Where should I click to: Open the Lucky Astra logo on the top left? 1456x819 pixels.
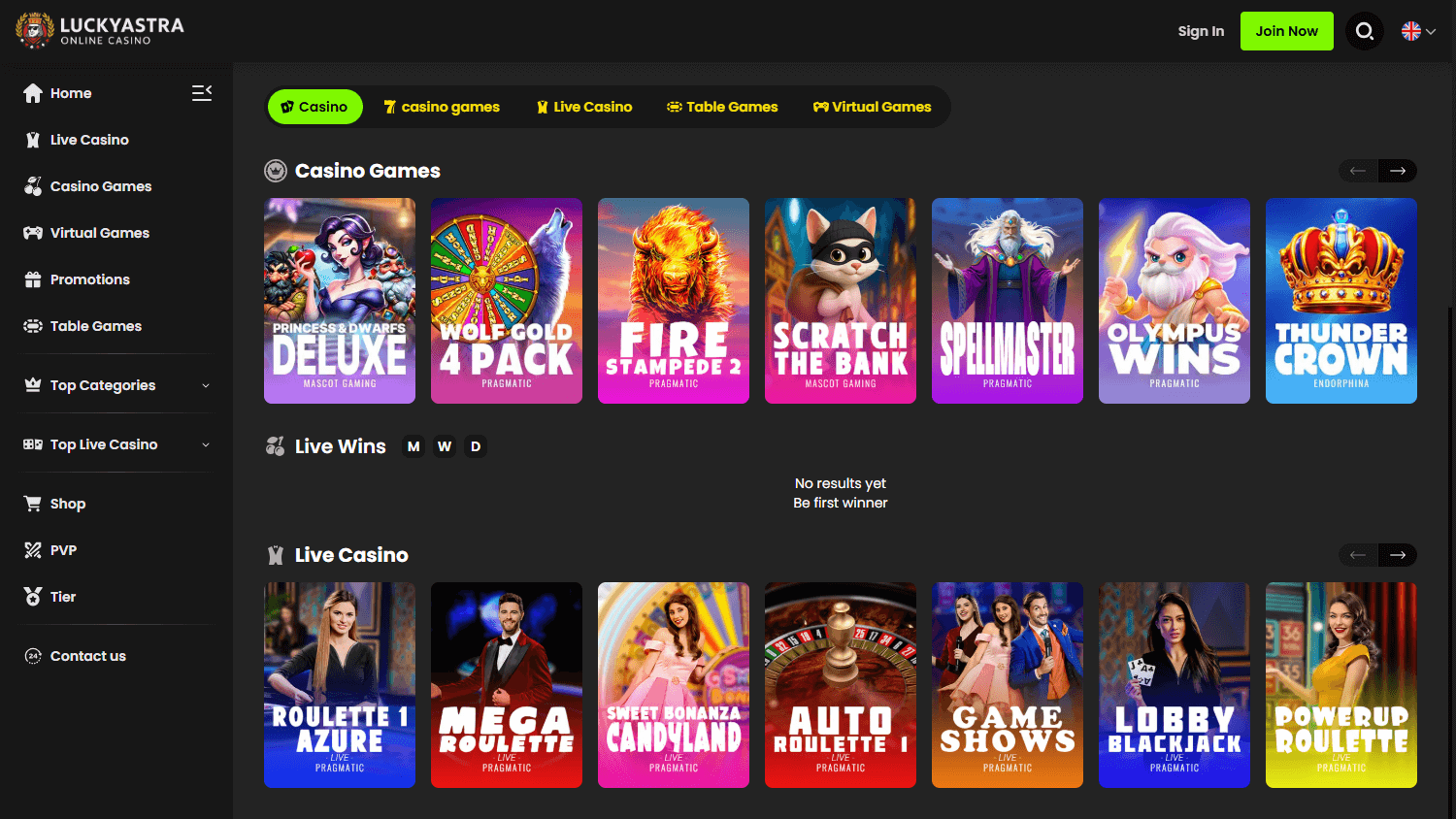97,30
